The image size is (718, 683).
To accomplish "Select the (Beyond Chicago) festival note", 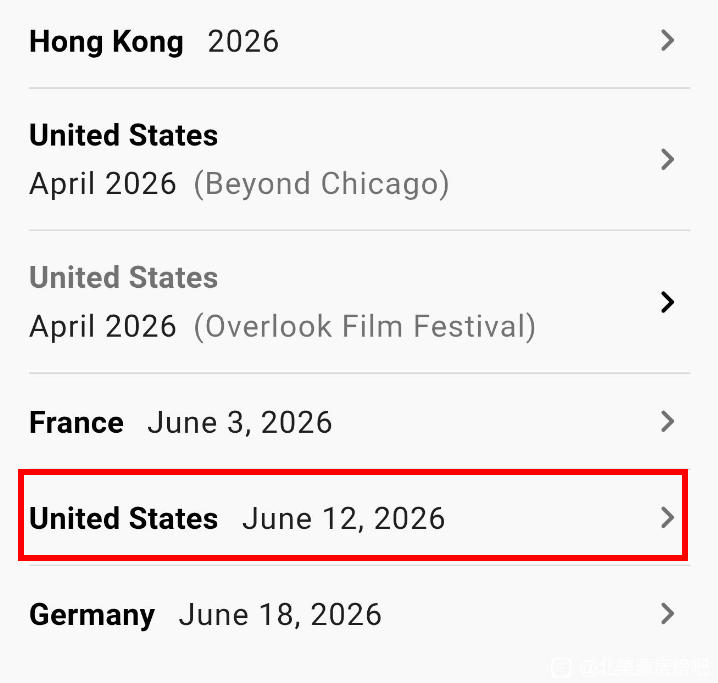I will (x=320, y=184).
